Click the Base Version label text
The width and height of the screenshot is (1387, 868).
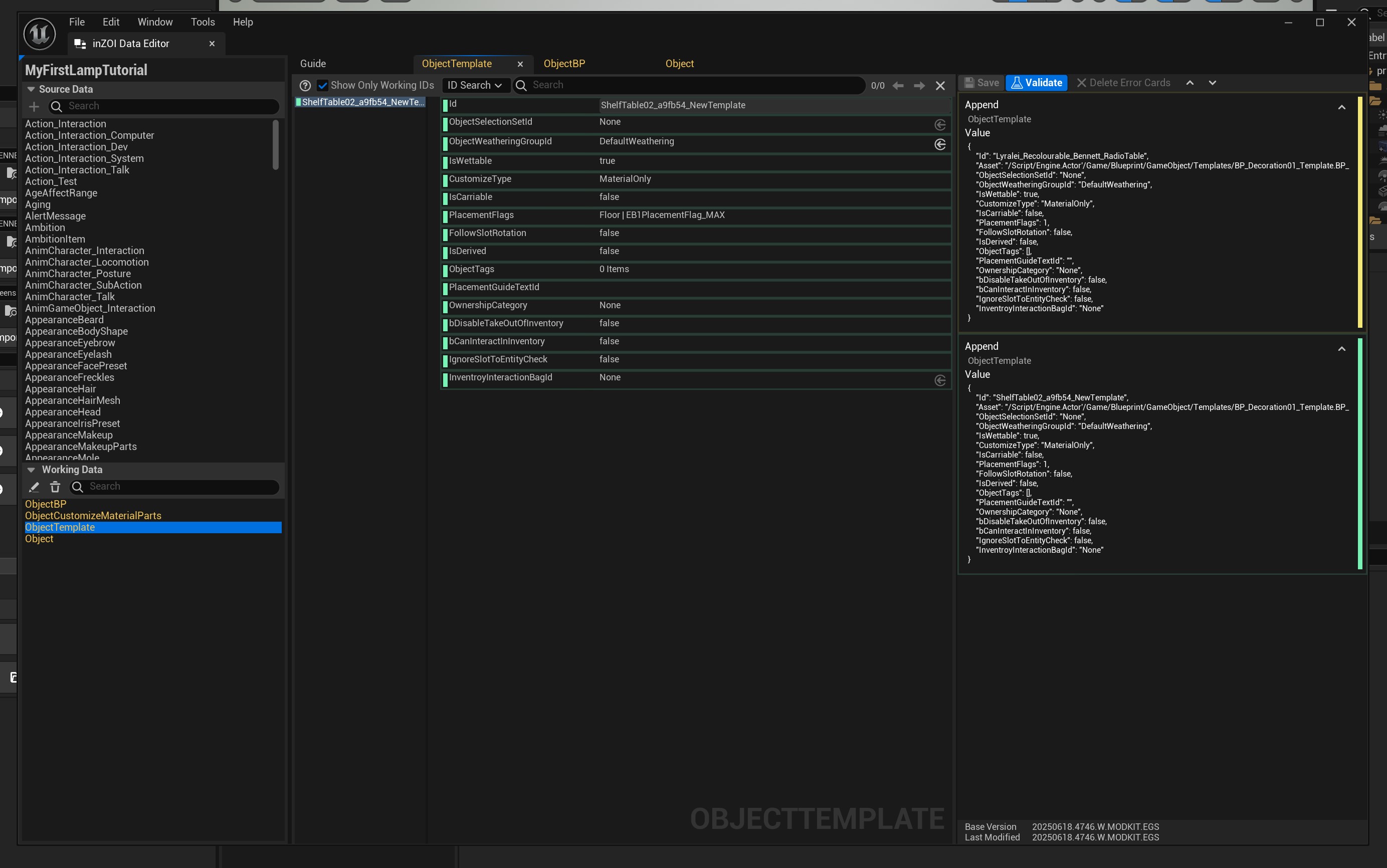tap(990, 827)
